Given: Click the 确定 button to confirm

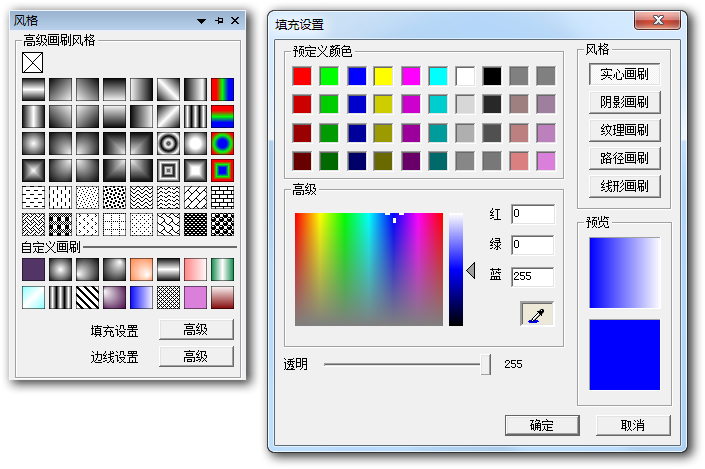Looking at the screenshot, I should click(x=542, y=425).
